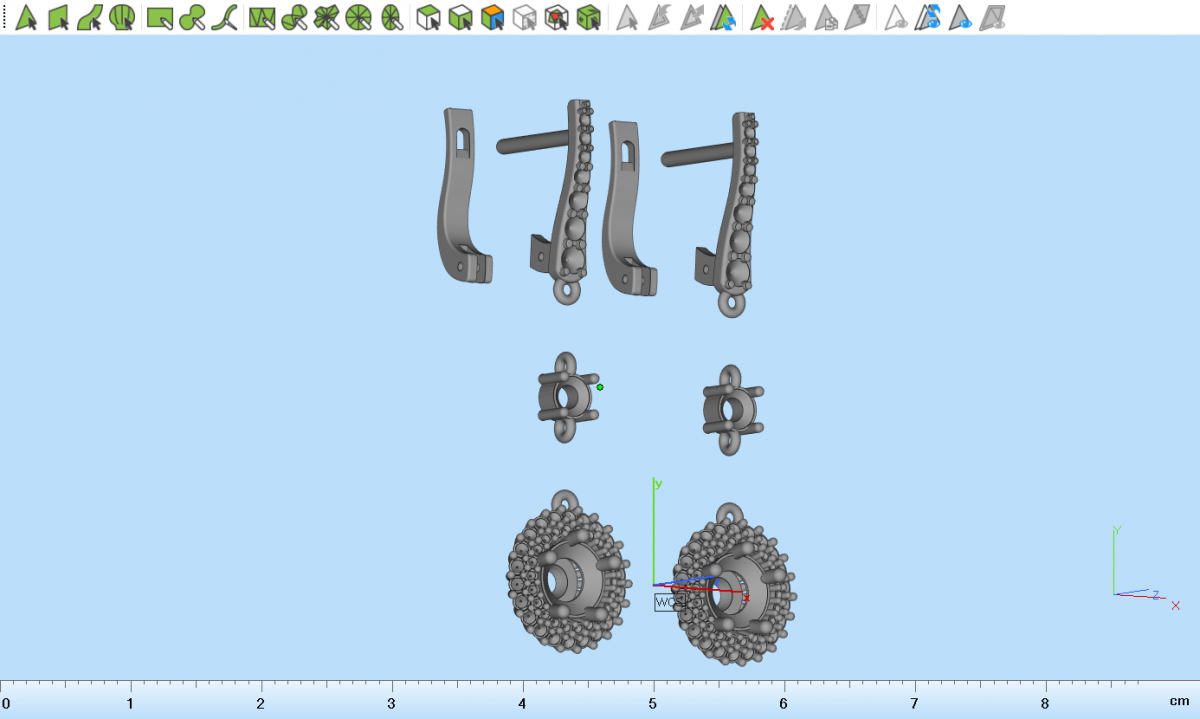The height and width of the screenshot is (719, 1200).
Task: Select the right round beaded pendant model
Action: coord(736,585)
